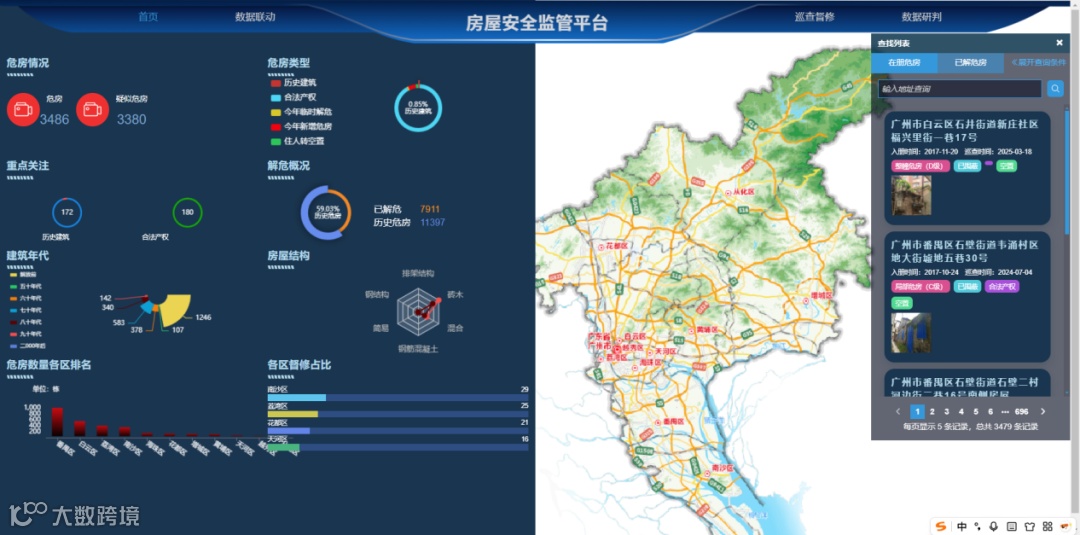Go to page 3 of results

[946, 411]
